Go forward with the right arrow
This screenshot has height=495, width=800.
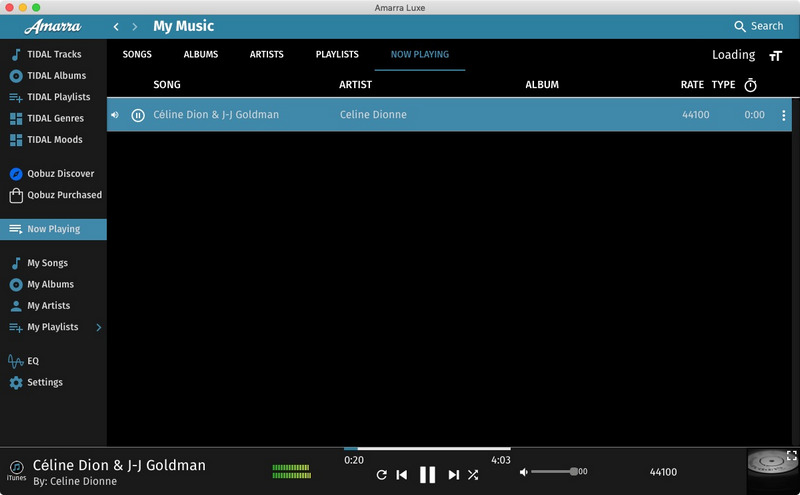coord(135,27)
